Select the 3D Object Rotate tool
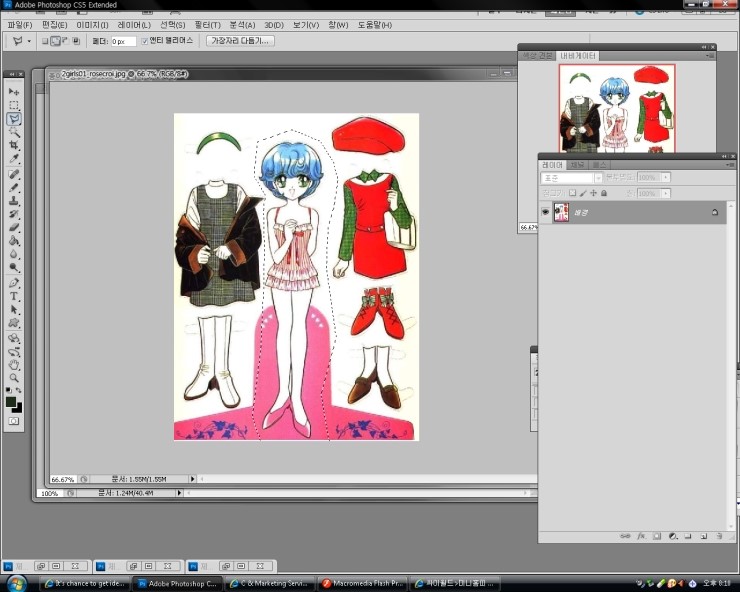 point(14,338)
